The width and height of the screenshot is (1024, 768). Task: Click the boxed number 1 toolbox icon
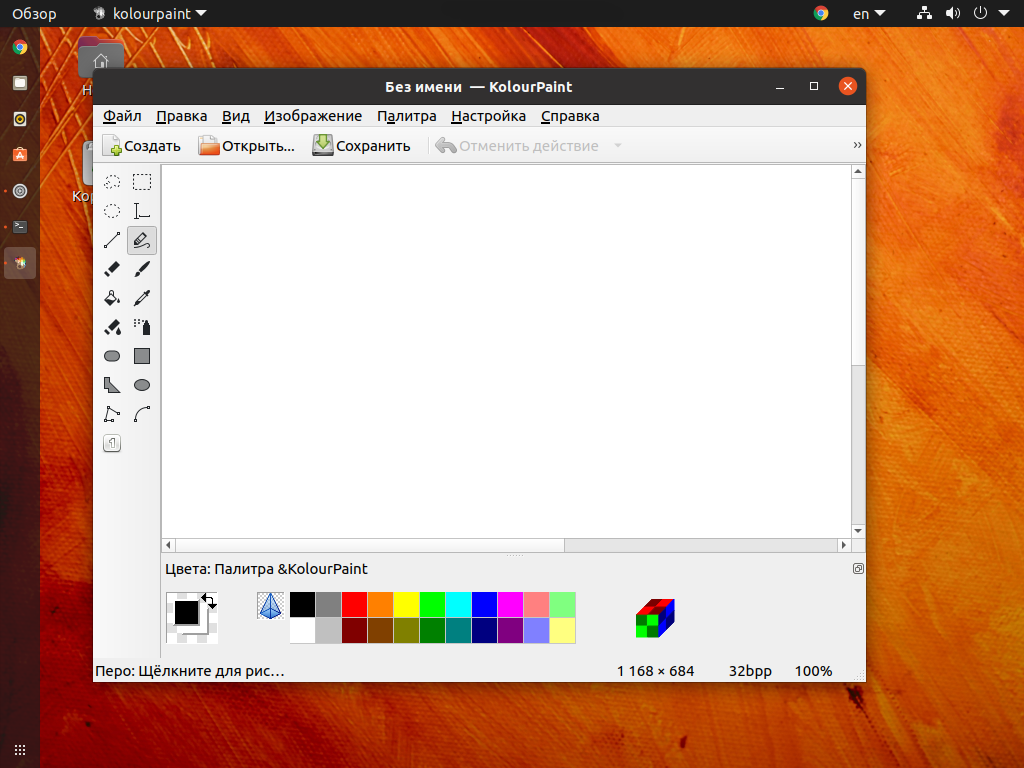112,443
